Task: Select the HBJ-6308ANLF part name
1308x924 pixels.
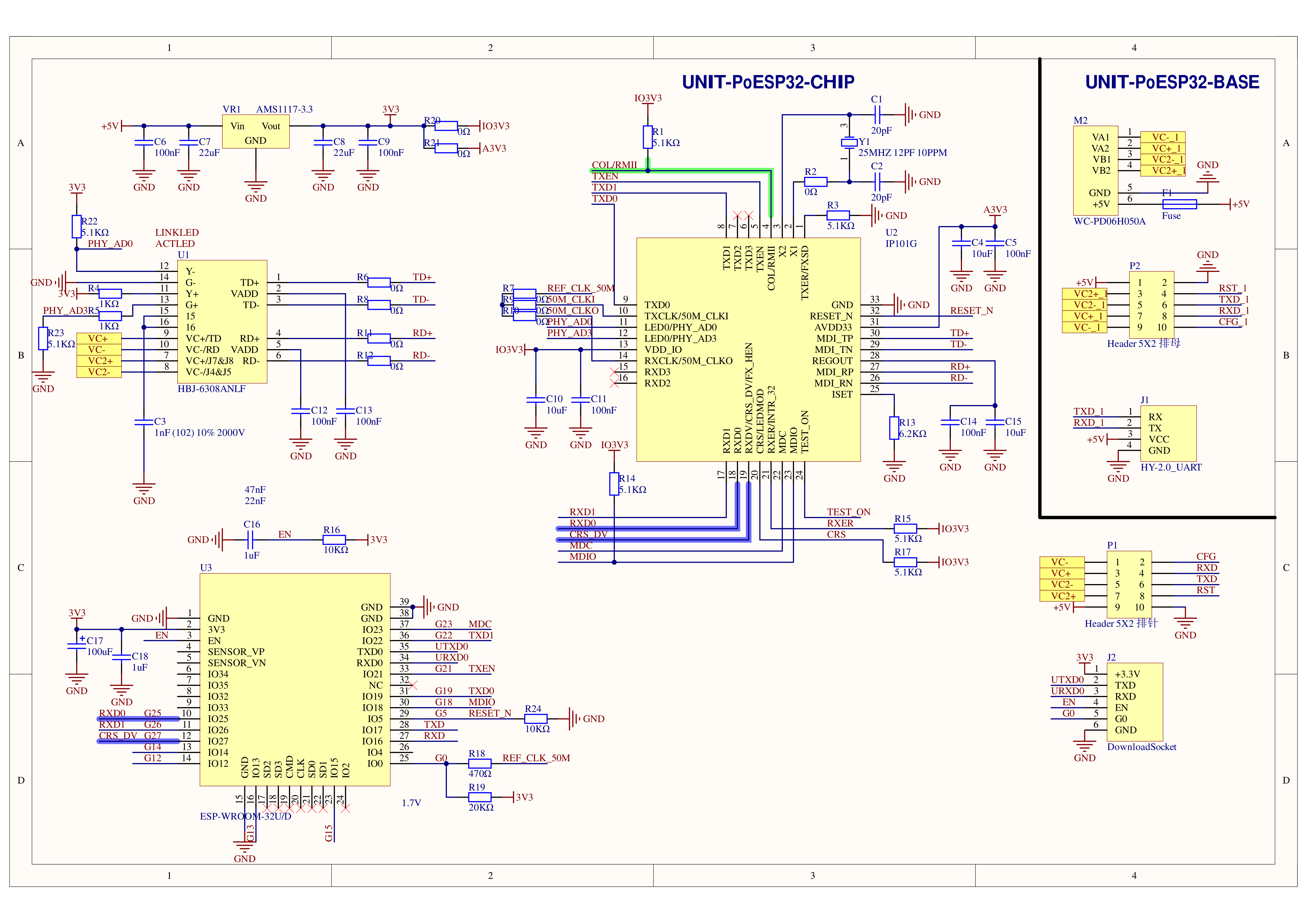Action: [x=211, y=389]
